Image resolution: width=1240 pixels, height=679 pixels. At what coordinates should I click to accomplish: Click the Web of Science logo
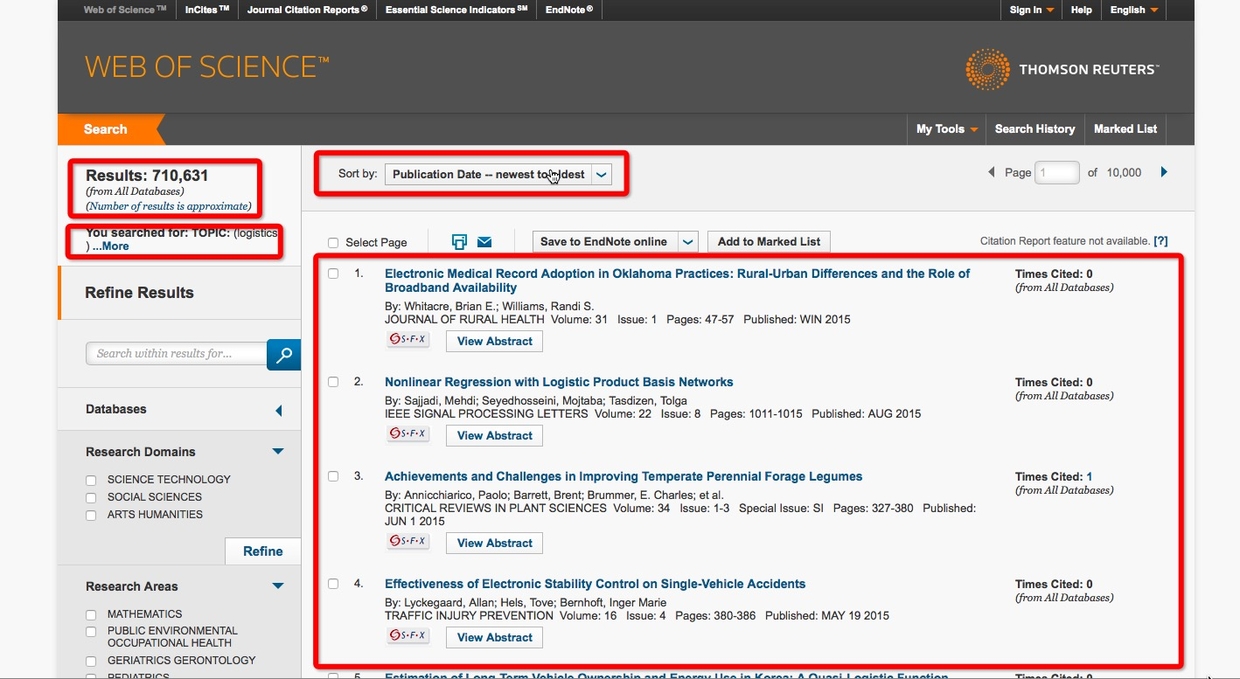[207, 67]
